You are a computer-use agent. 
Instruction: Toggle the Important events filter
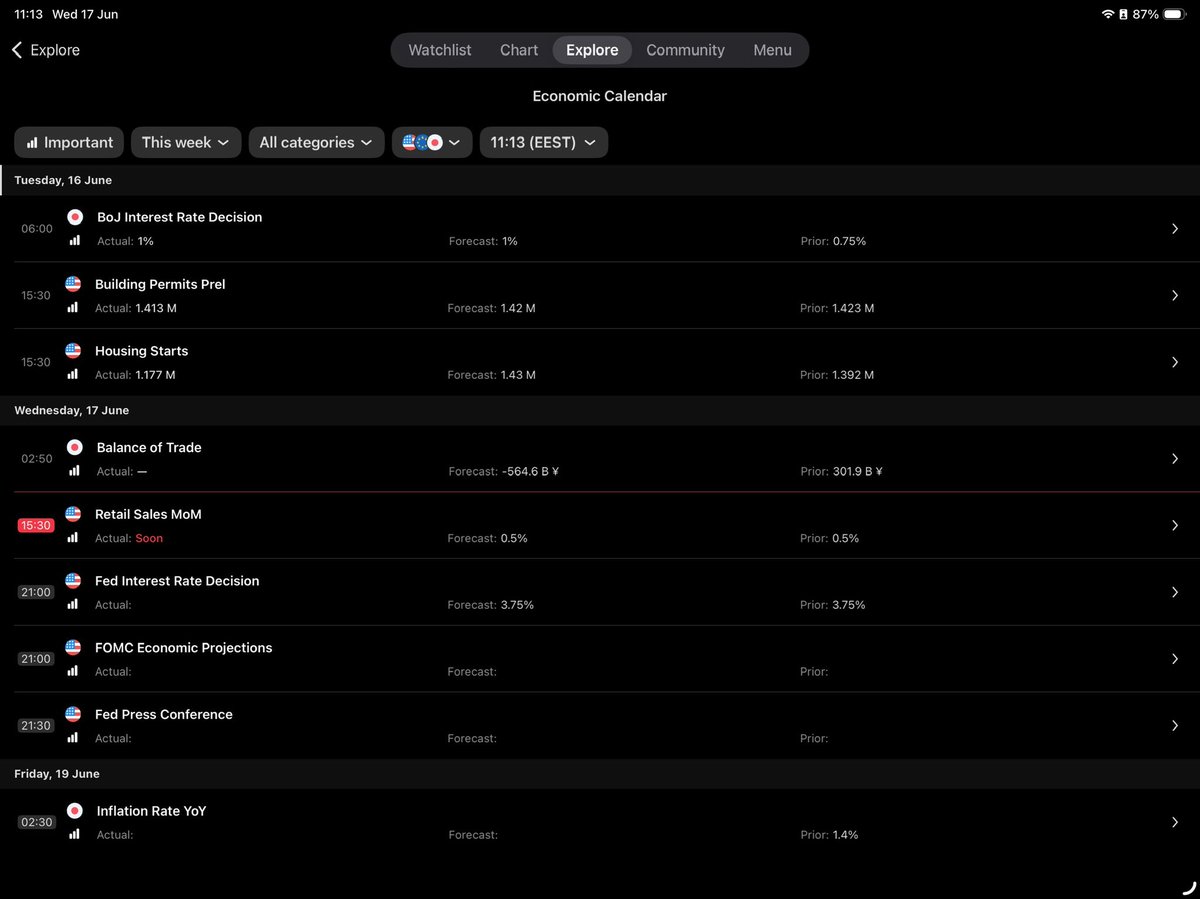[x=69, y=142]
